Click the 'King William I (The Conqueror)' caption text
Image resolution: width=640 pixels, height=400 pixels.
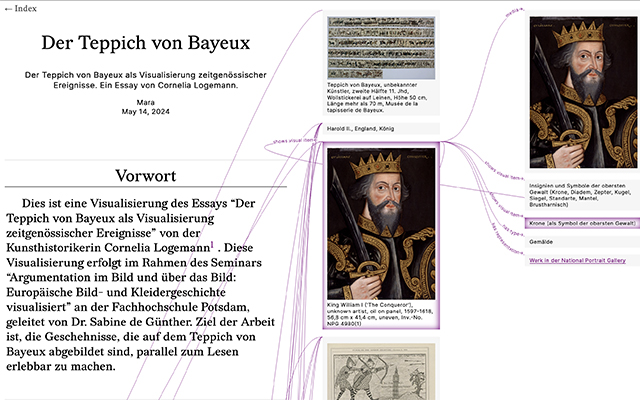pos(380,314)
